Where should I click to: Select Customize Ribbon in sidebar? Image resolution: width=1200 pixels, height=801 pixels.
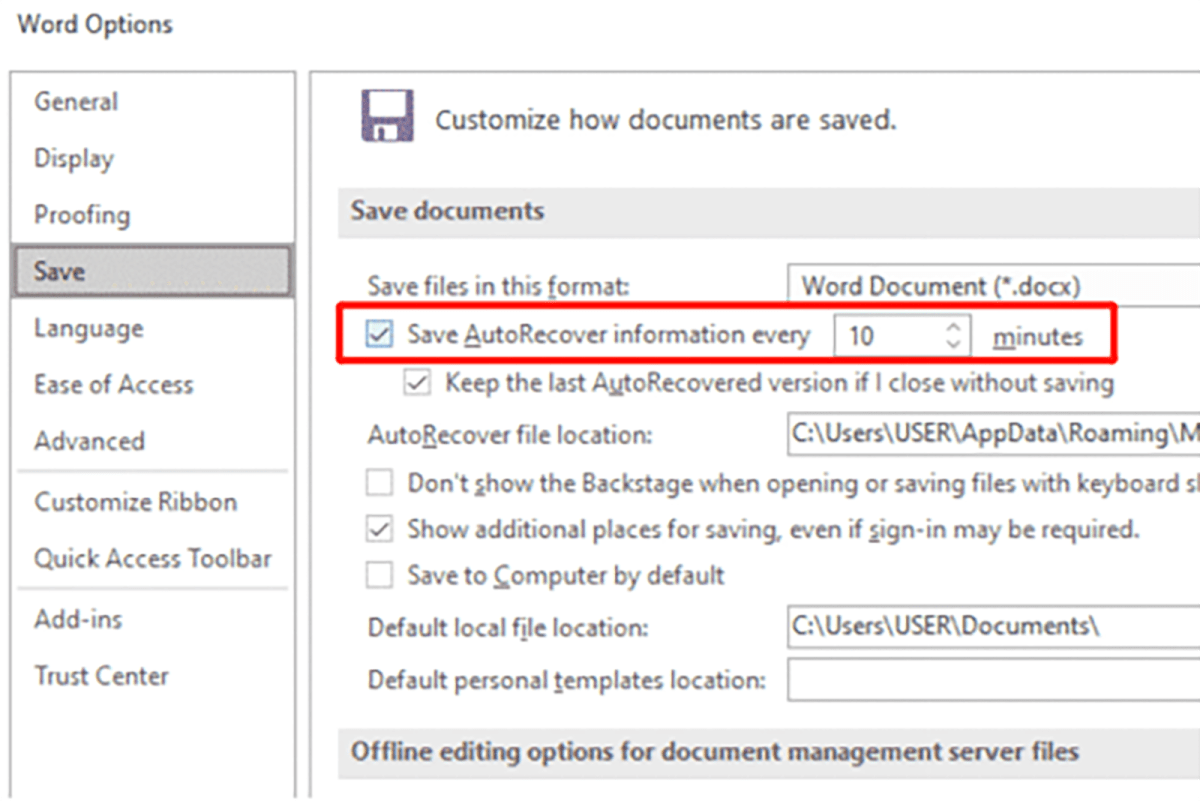(135, 502)
